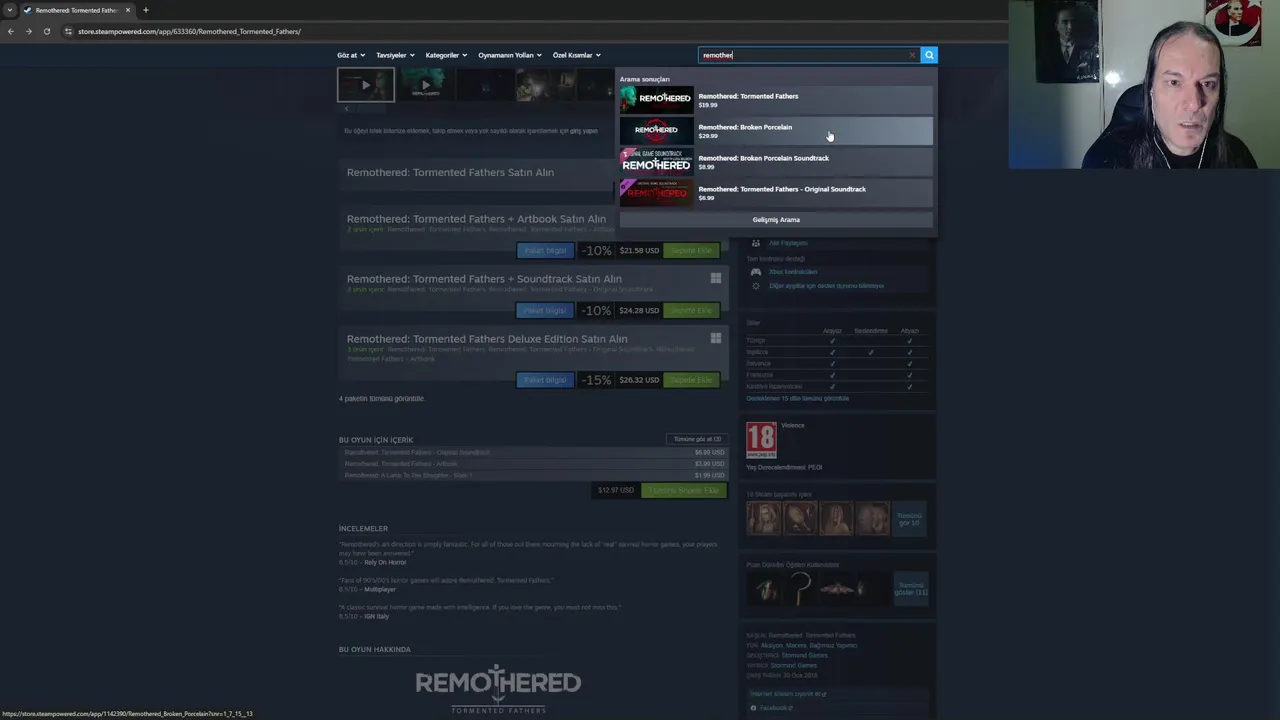
Task: Click the other controllers gear icon
Action: click(756, 286)
